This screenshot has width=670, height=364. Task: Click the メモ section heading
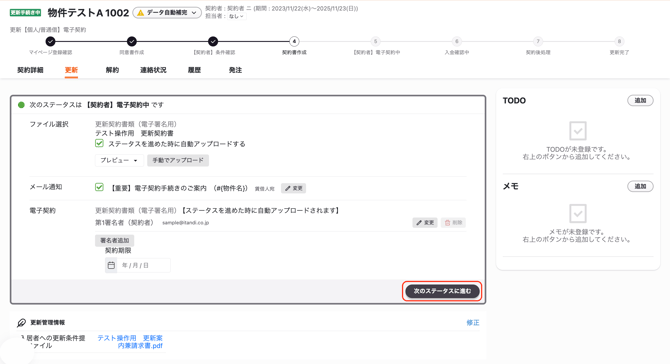pyautogui.click(x=511, y=186)
